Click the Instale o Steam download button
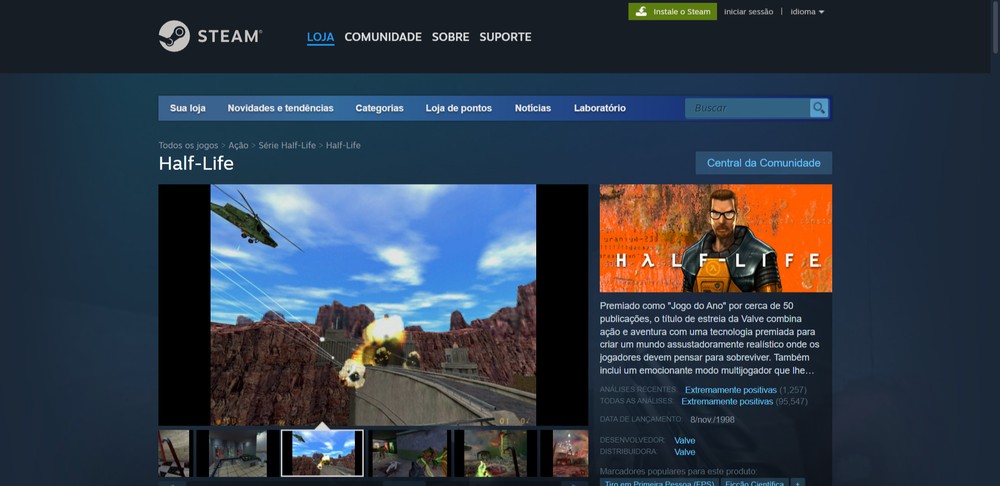This screenshot has width=1000, height=486. (x=672, y=11)
